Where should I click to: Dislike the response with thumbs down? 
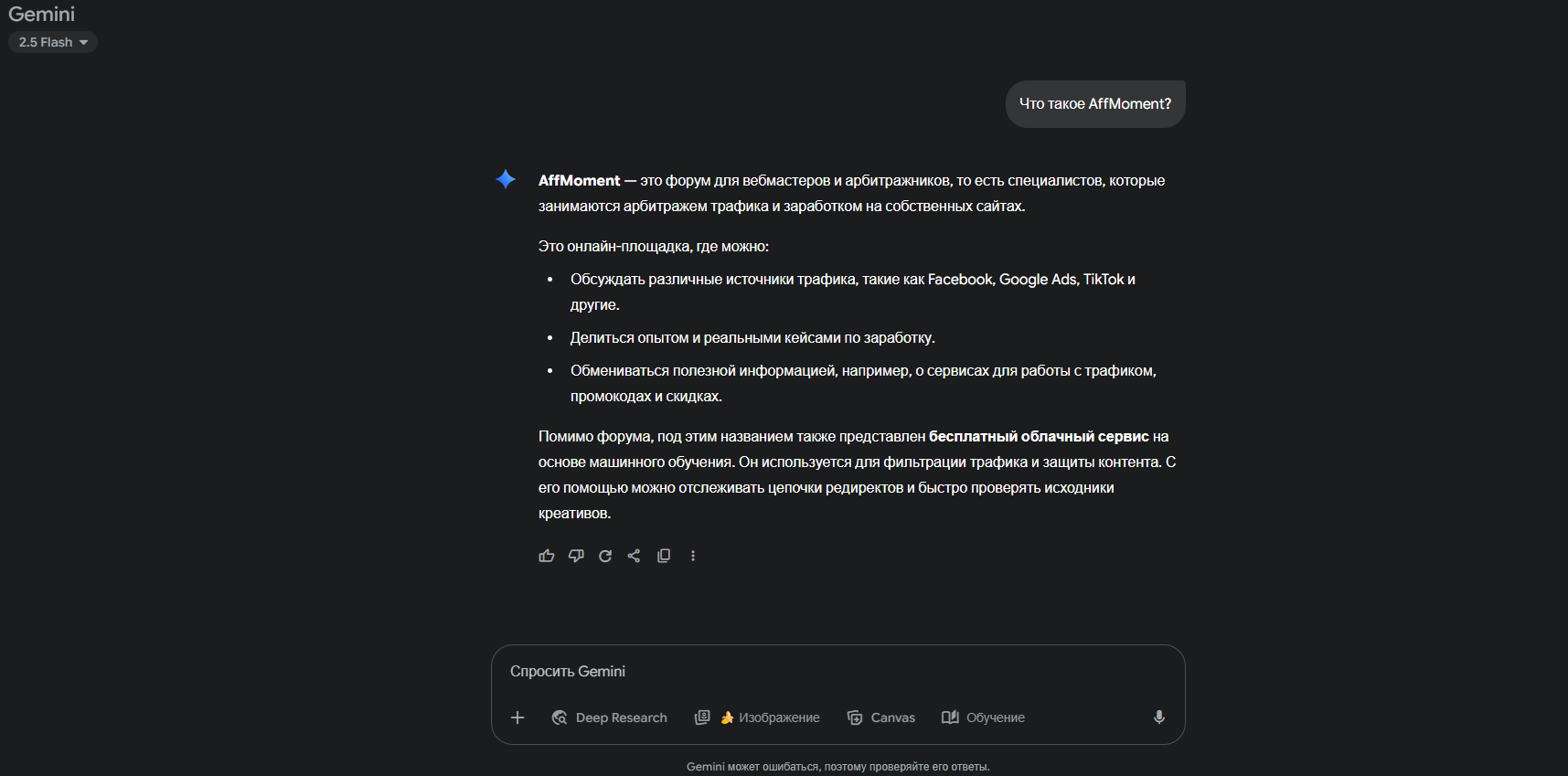point(576,556)
